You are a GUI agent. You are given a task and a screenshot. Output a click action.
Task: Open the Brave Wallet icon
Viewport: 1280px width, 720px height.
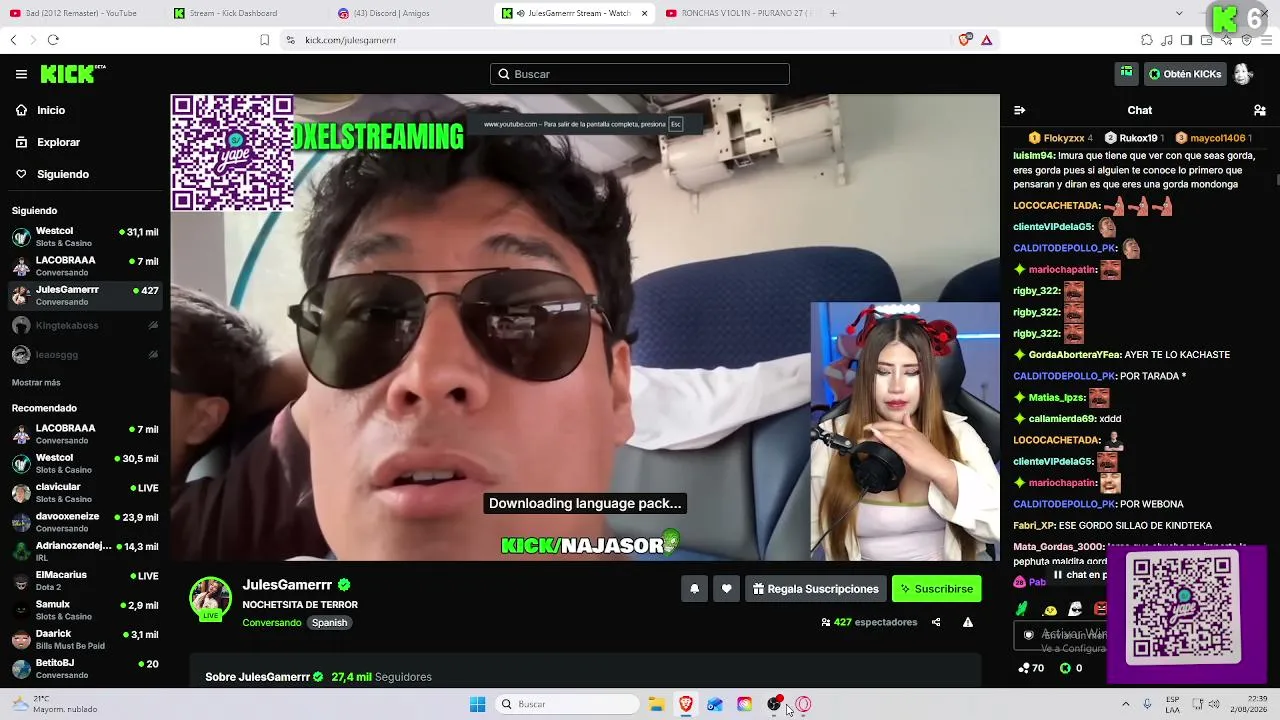coord(1206,40)
